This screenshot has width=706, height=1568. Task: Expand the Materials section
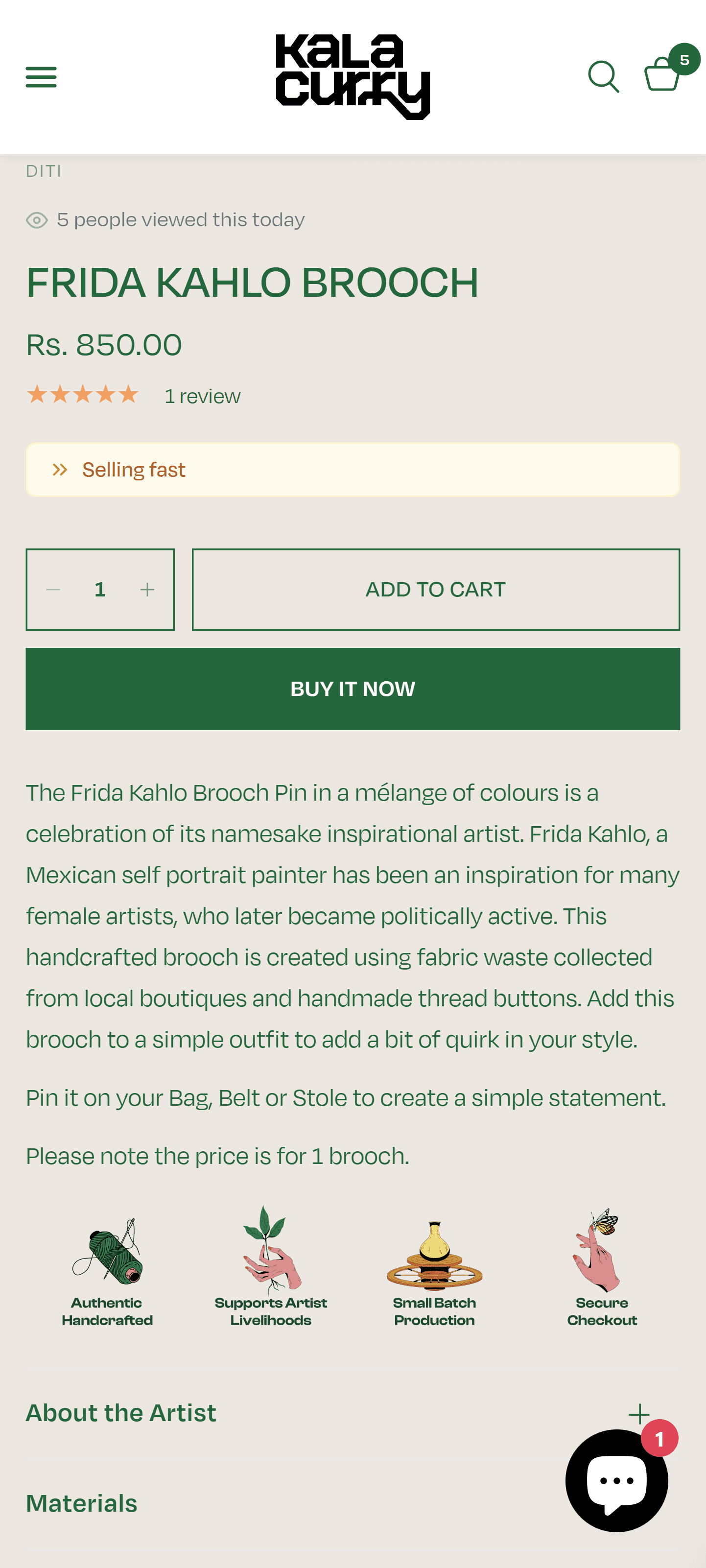pos(82,1503)
